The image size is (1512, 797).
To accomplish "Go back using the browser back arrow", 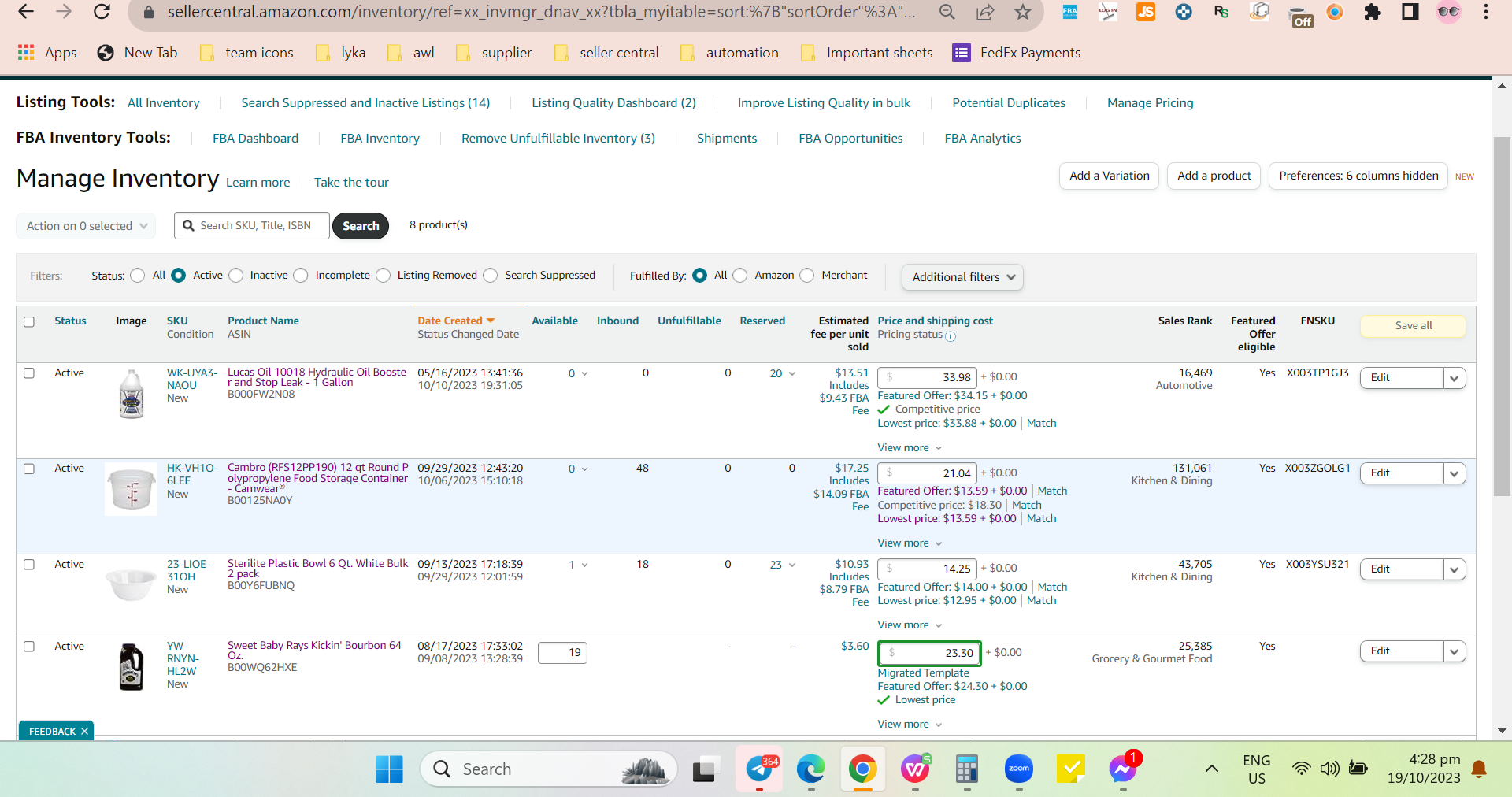I will click(x=26, y=12).
